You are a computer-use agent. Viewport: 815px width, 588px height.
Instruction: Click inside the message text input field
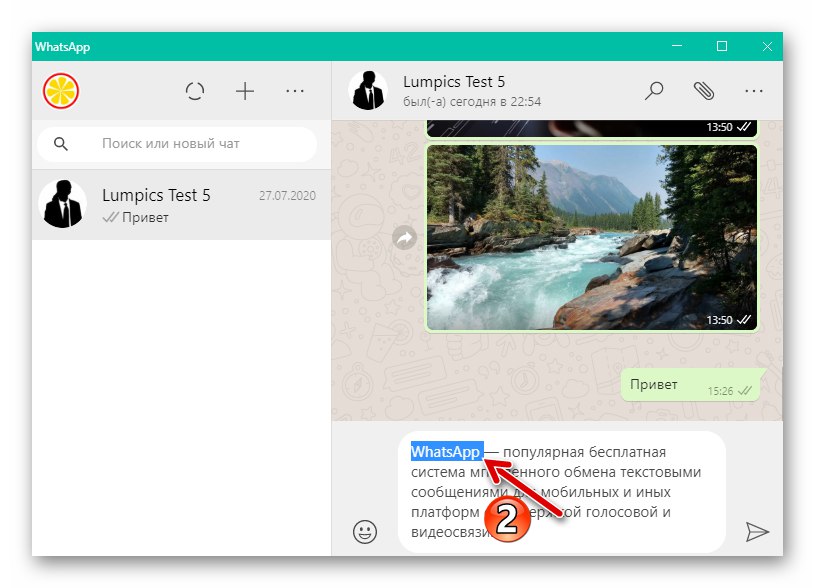(x=561, y=492)
